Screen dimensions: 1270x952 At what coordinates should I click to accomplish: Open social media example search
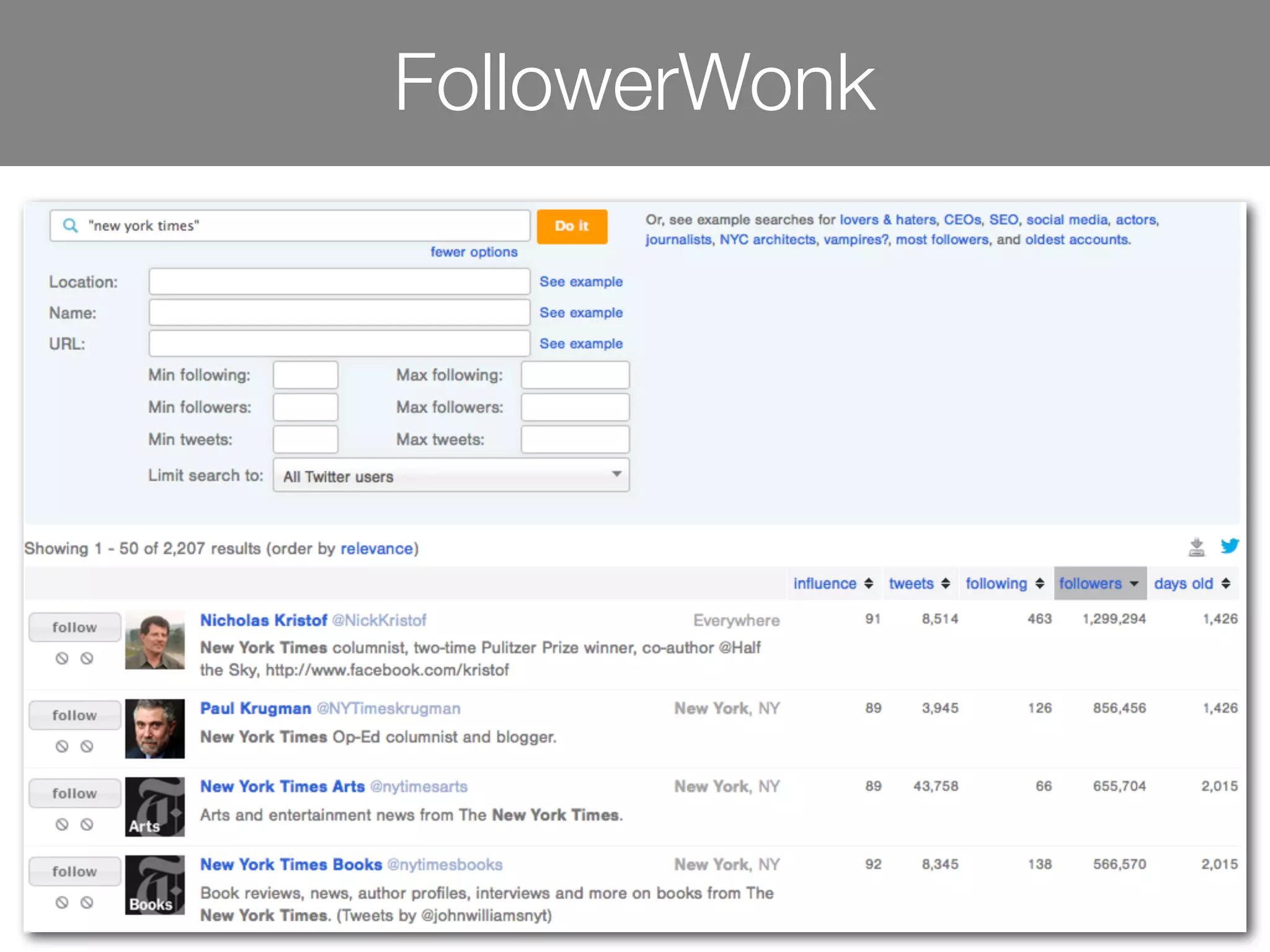coord(1067,219)
